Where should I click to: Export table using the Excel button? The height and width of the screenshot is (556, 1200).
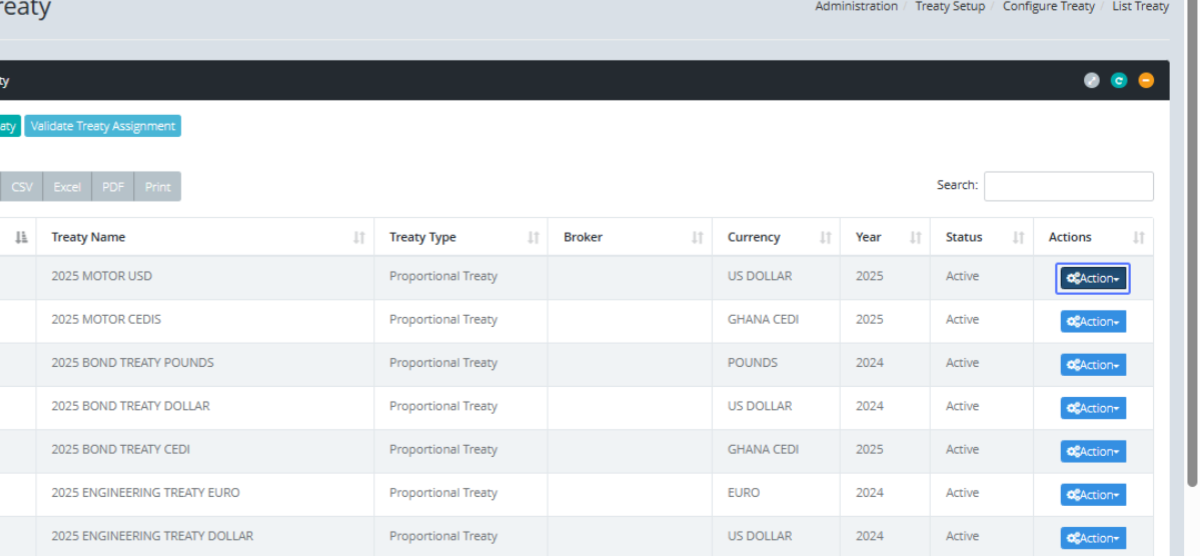(67, 187)
